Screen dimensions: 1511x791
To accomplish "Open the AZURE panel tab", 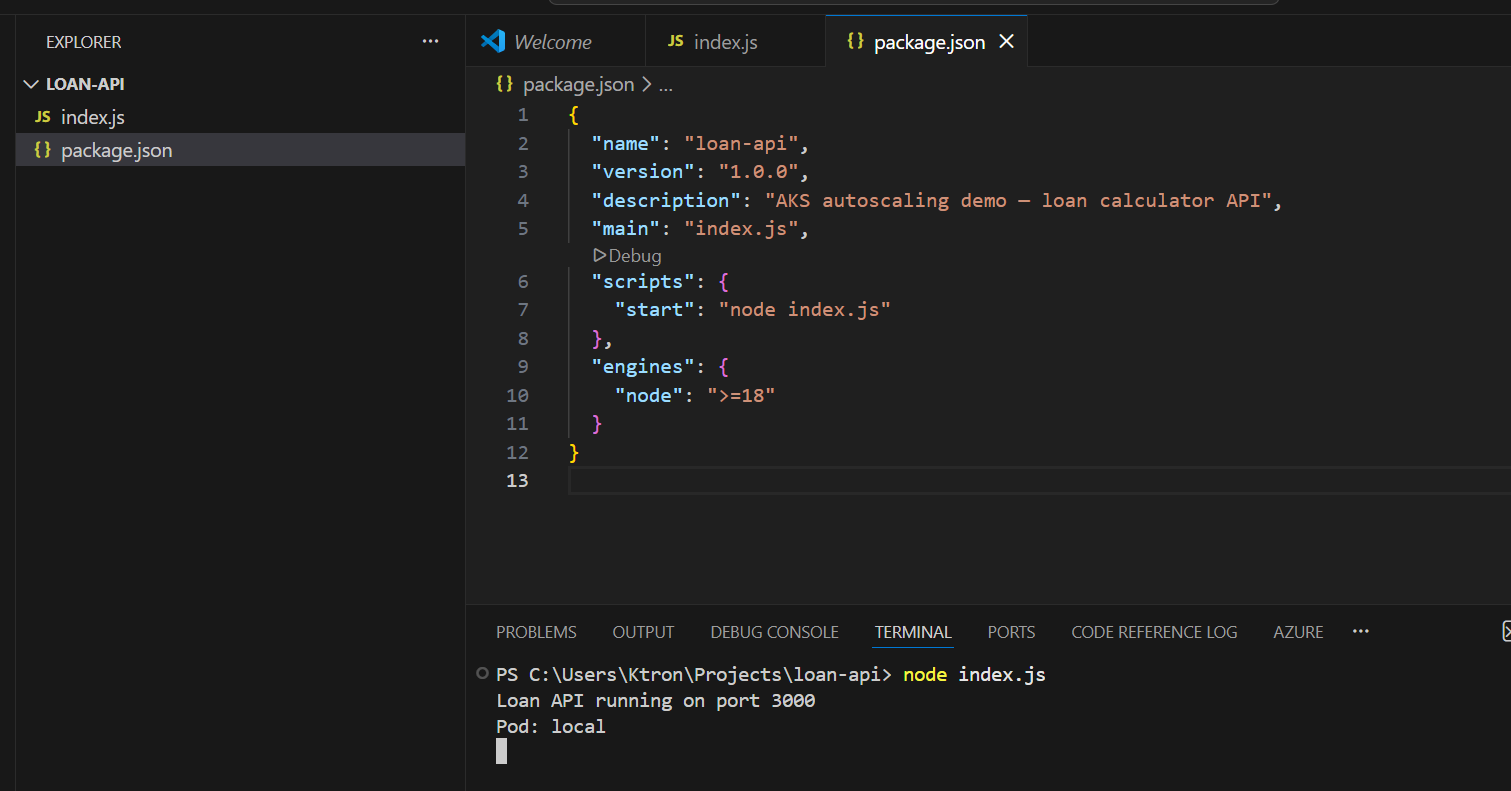I will coord(1298,632).
